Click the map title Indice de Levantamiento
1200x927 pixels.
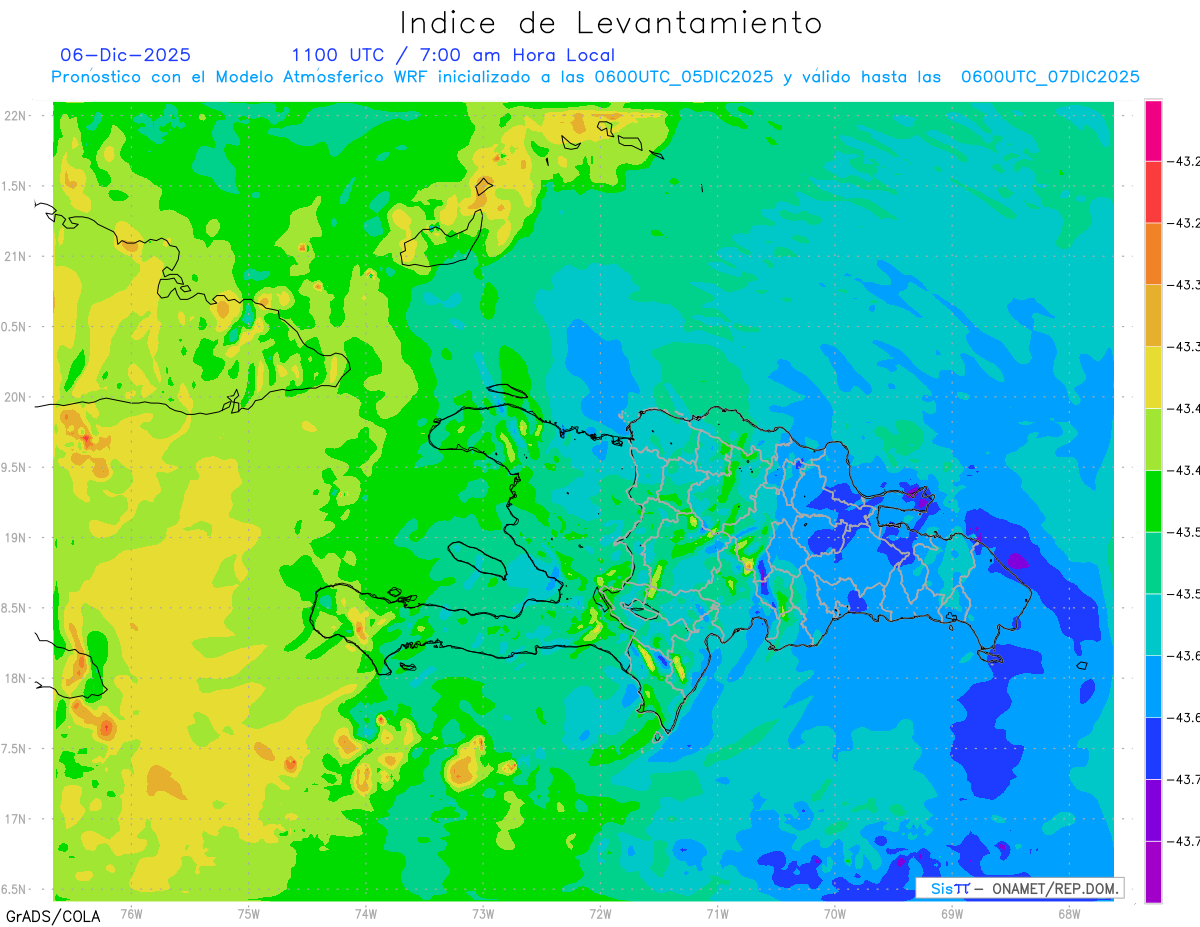pyautogui.click(x=610, y=22)
